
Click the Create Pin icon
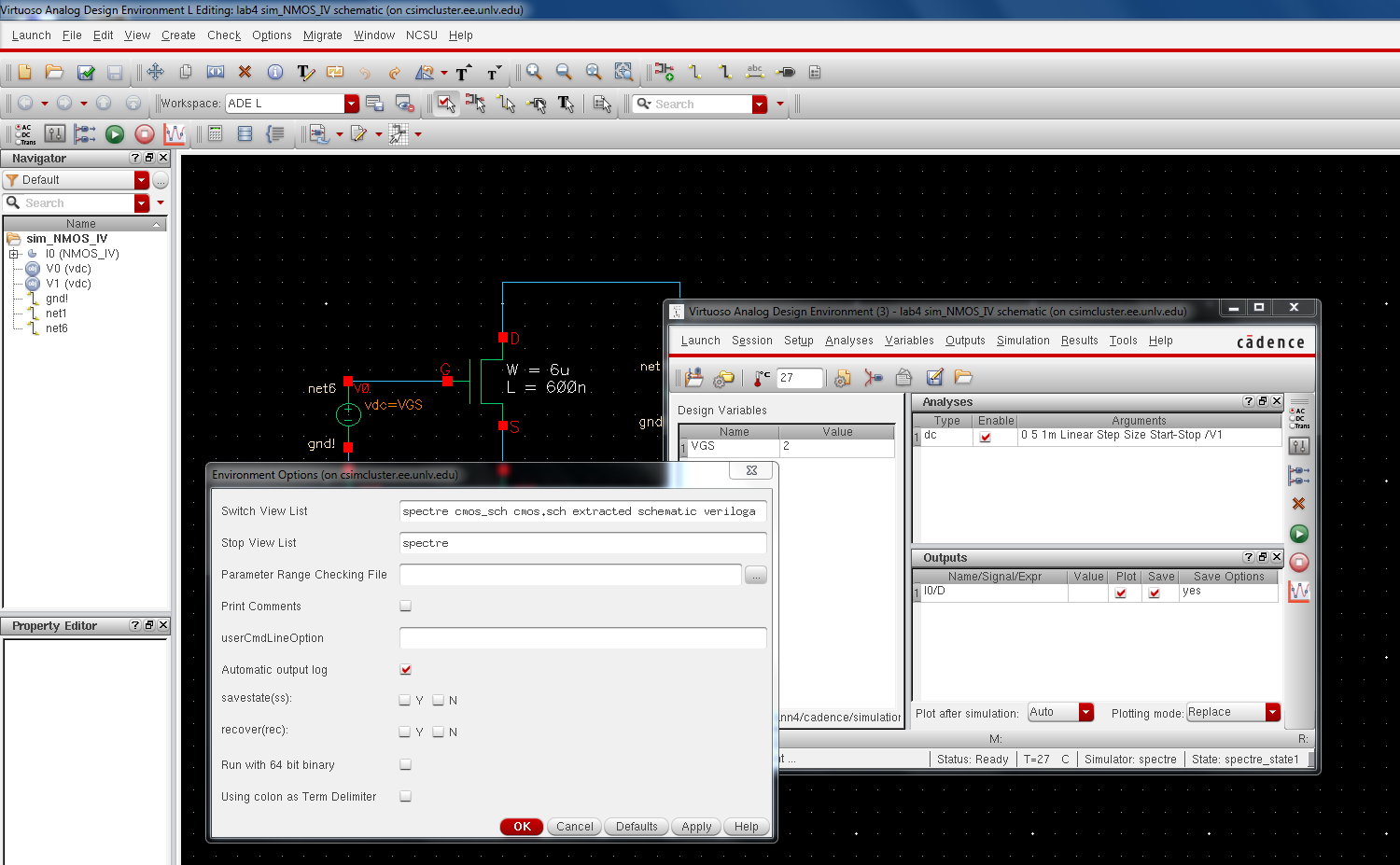786,72
